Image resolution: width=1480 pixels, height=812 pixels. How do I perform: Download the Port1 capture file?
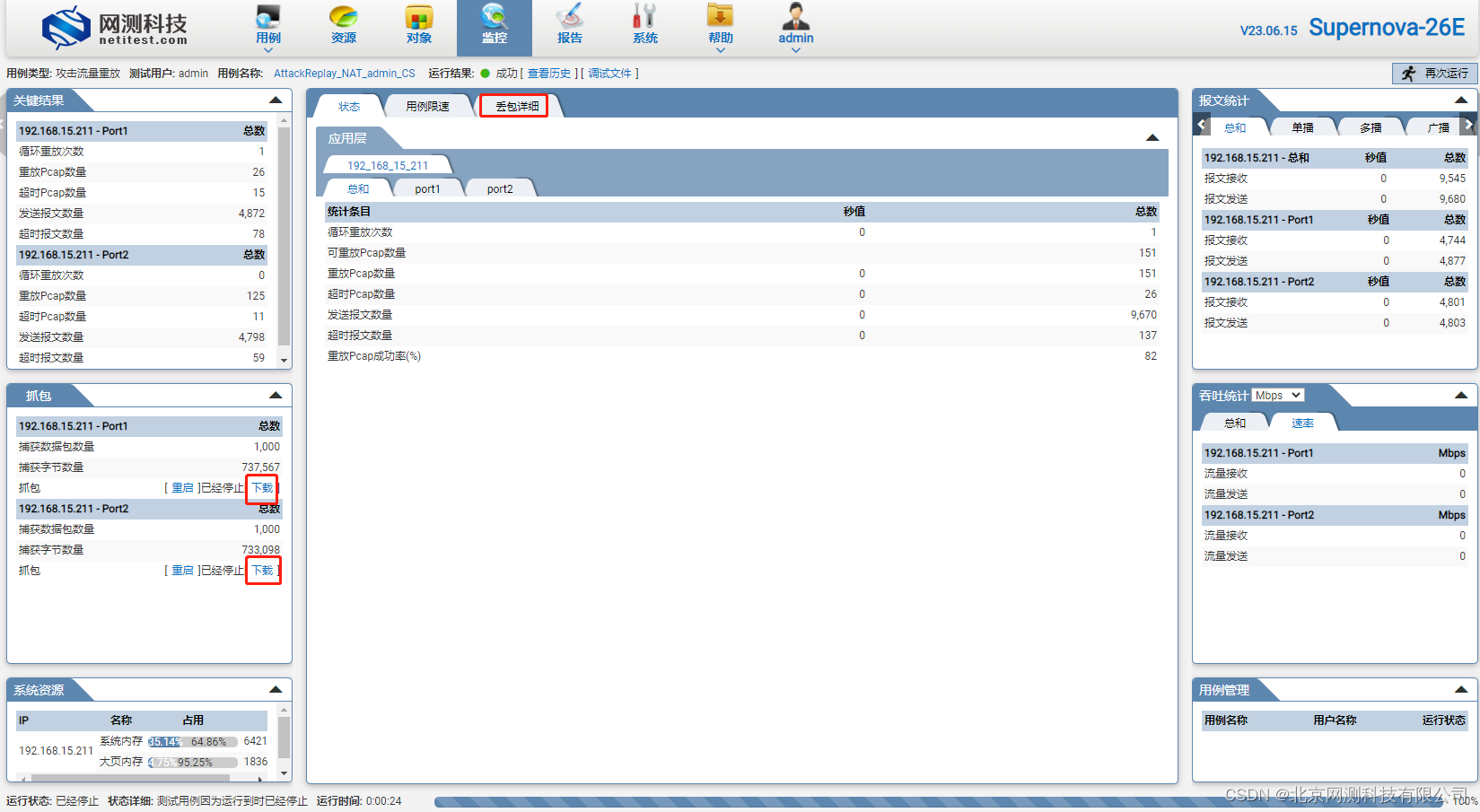[x=262, y=488]
